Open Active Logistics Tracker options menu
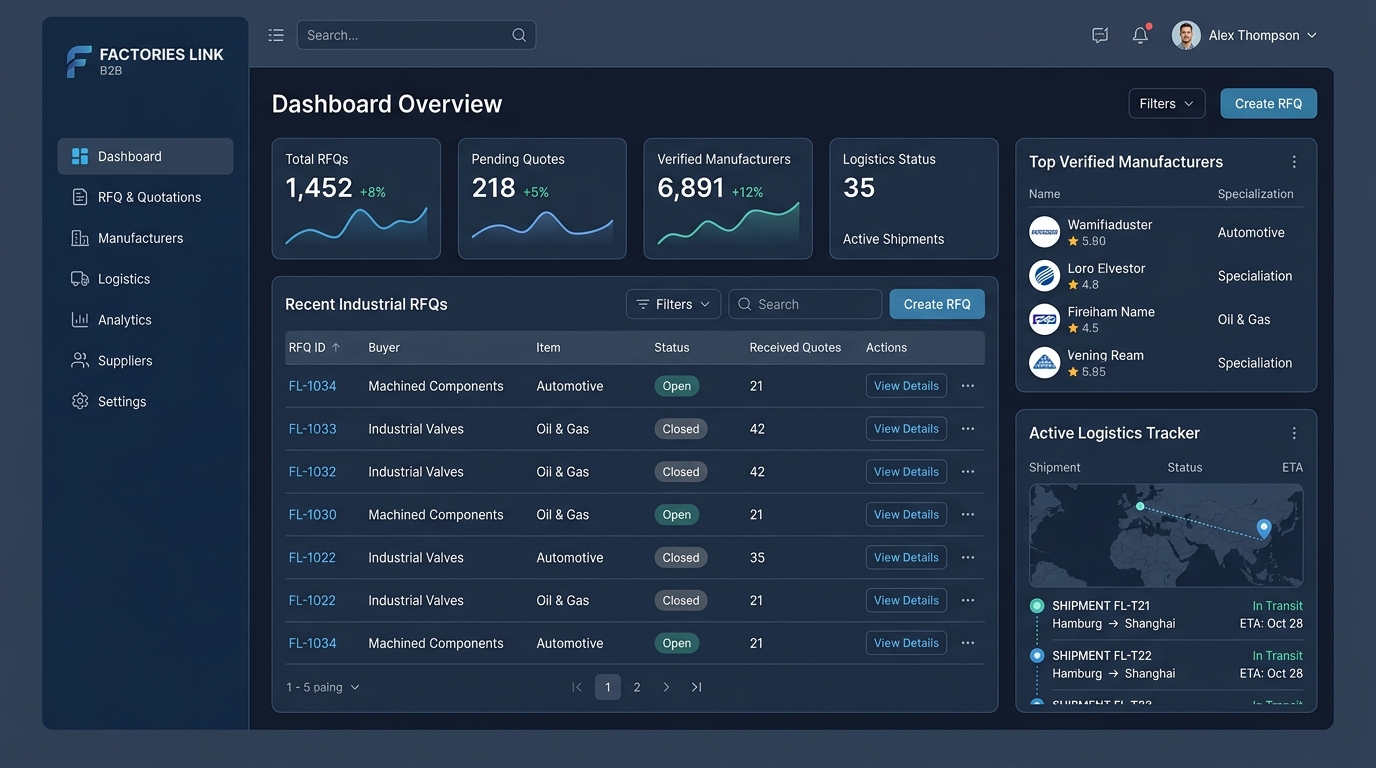 pyautogui.click(x=1294, y=433)
